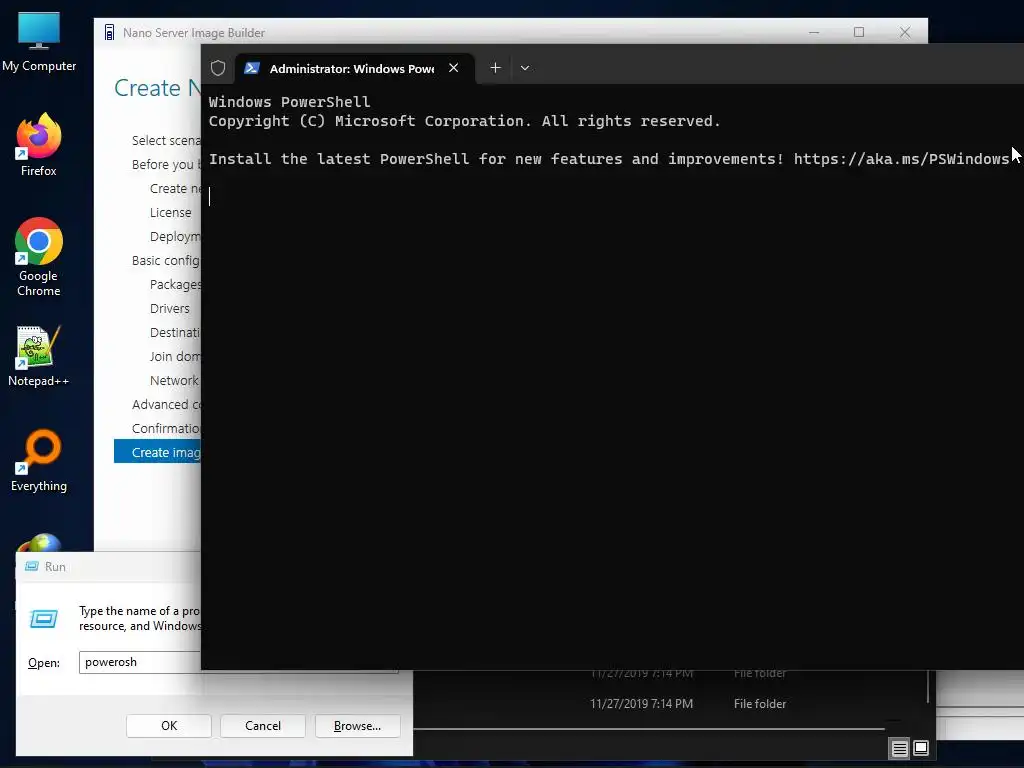Maximize the Nano Server Image Builder window
Screen dimensions: 1024x768
pyautogui.click(x=859, y=32)
